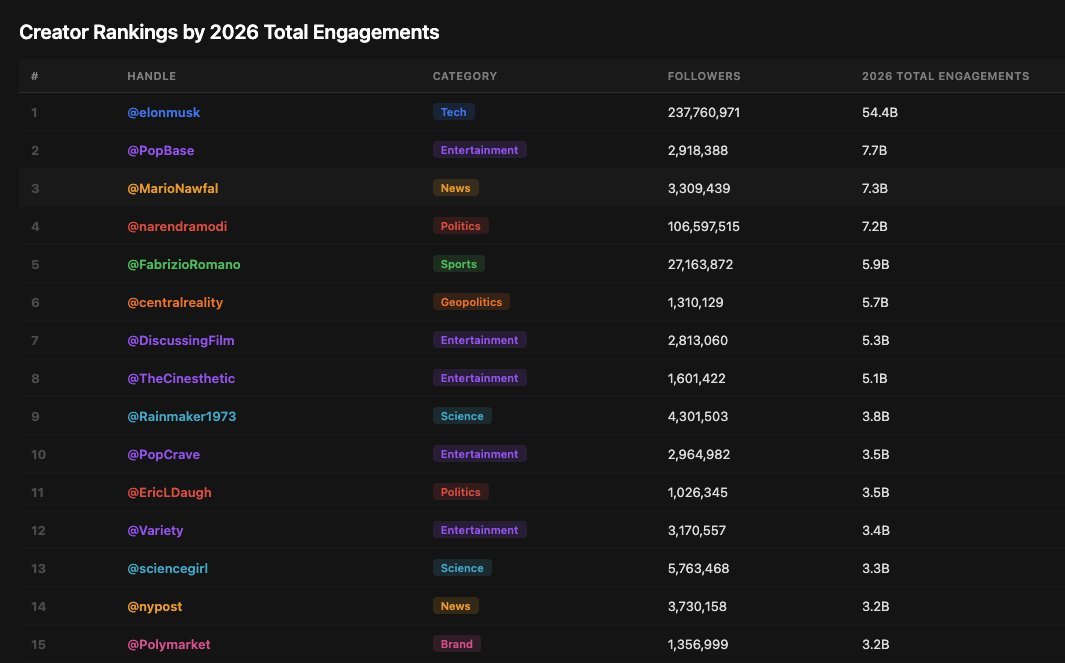This screenshot has width=1065, height=663.
Task: Select follower count 1,601,422
Action: pyautogui.click(x=696, y=379)
